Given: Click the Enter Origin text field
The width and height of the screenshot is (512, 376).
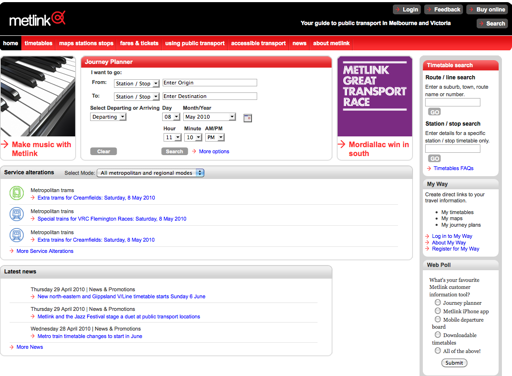Looking at the screenshot, I should point(210,83).
